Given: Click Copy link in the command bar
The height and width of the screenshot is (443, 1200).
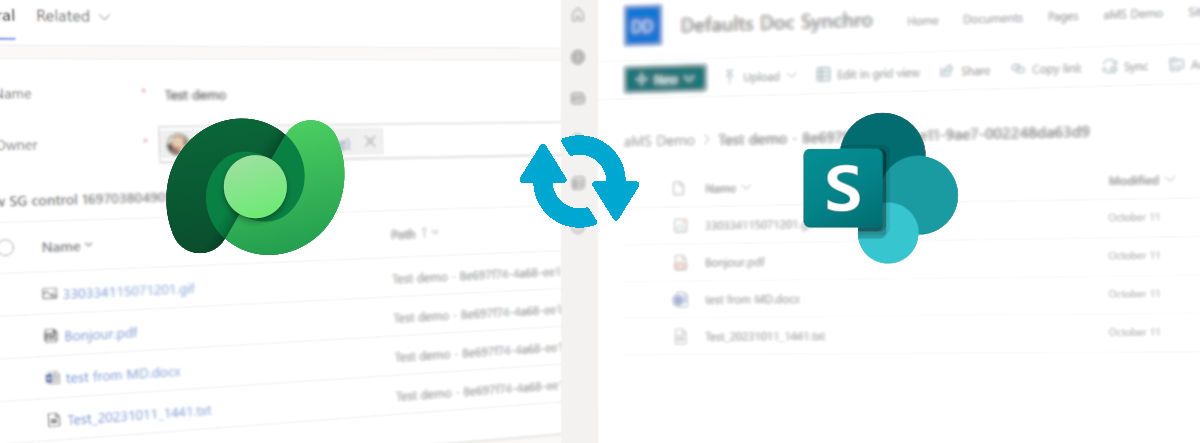Looking at the screenshot, I should (1046, 69).
